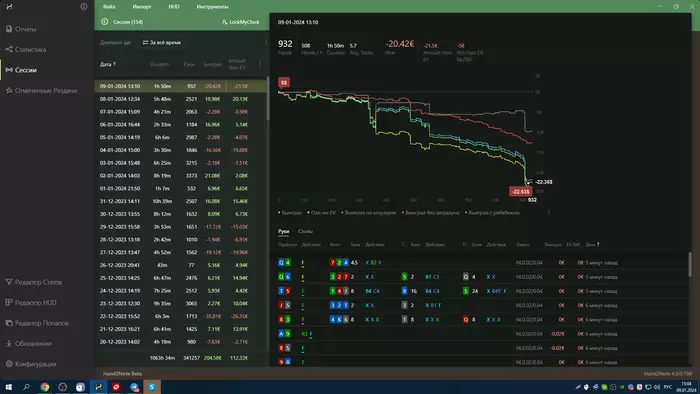Sort sessions by Amount Won EV column
700x394 pixels.
coord(237,64)
